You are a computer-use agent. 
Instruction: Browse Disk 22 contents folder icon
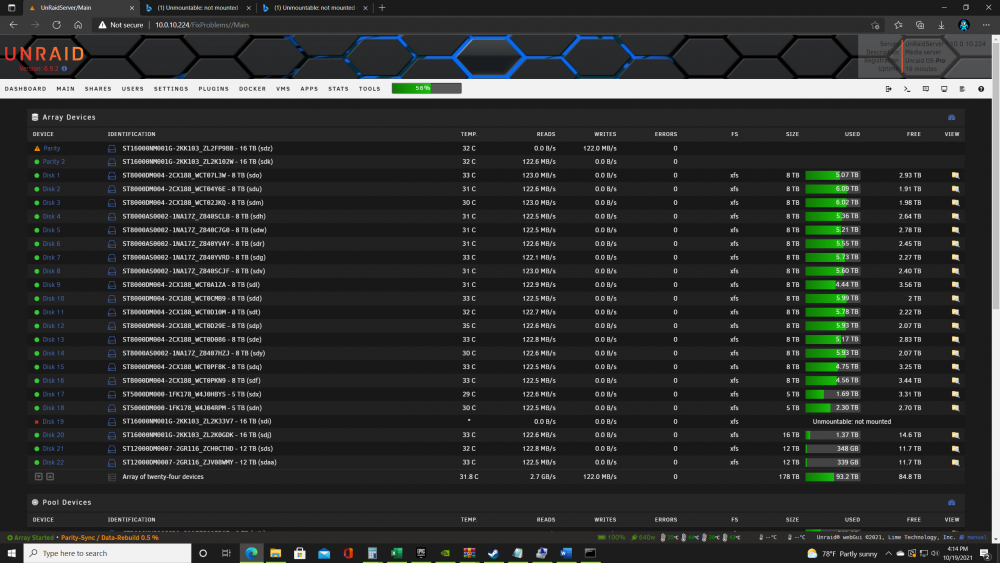pos(955,463)
